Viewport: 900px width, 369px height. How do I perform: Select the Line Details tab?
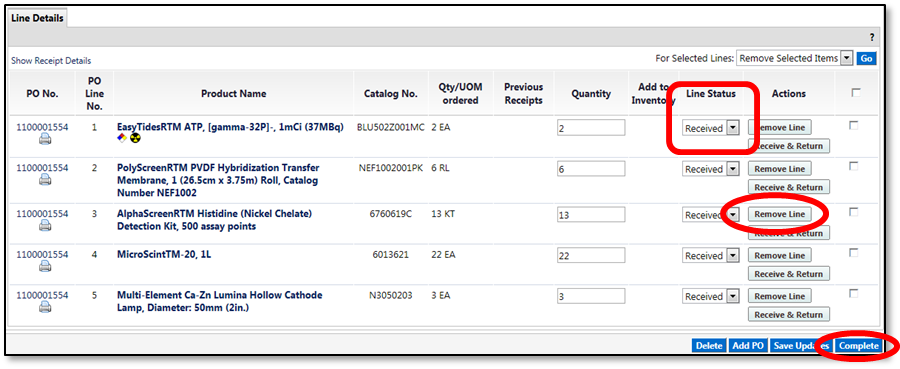pos(36,18)
